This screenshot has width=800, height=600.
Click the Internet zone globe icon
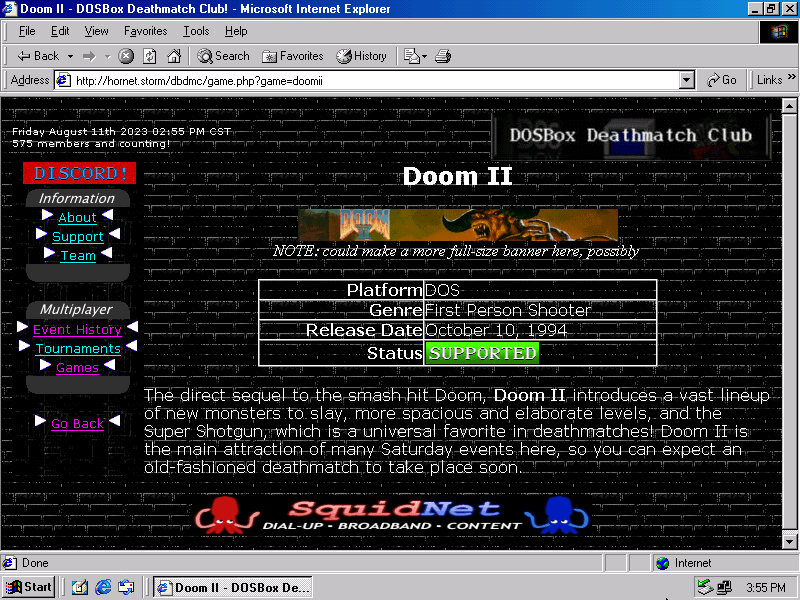coord(662,563)
